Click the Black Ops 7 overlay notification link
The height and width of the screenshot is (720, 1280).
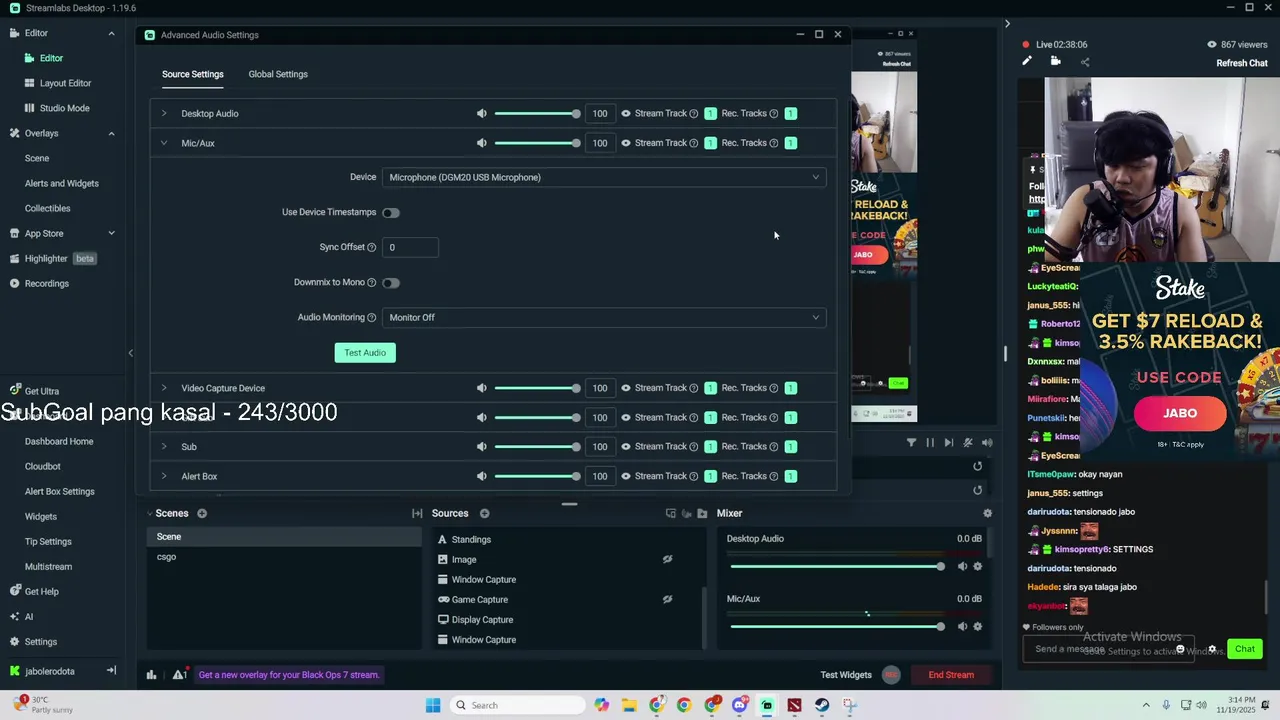(x=289, y=675)
